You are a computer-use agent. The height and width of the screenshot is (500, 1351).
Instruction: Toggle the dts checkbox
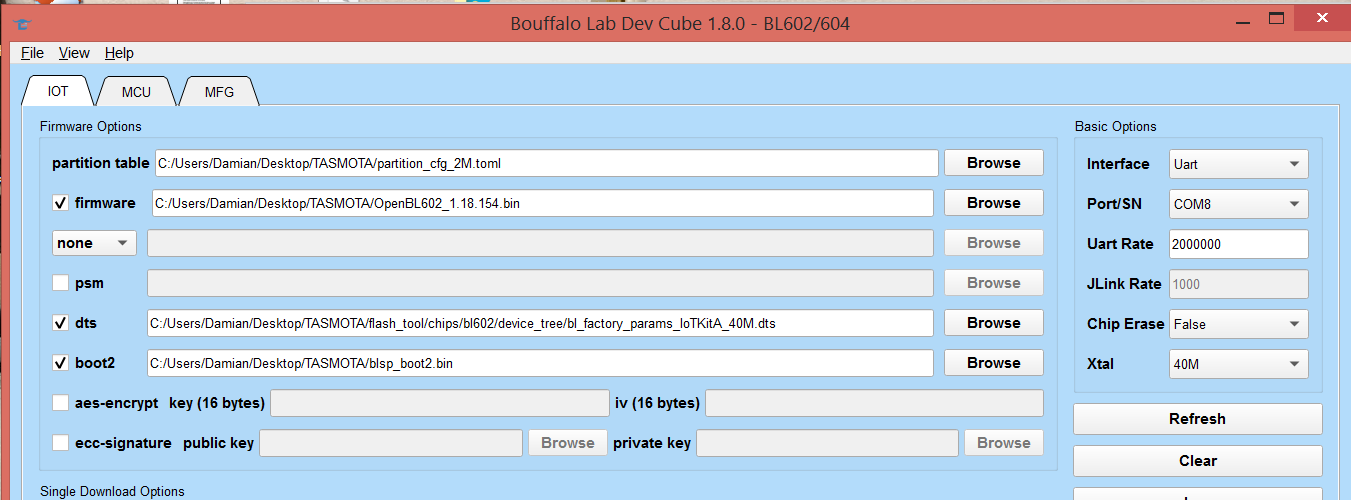[60, 323]
